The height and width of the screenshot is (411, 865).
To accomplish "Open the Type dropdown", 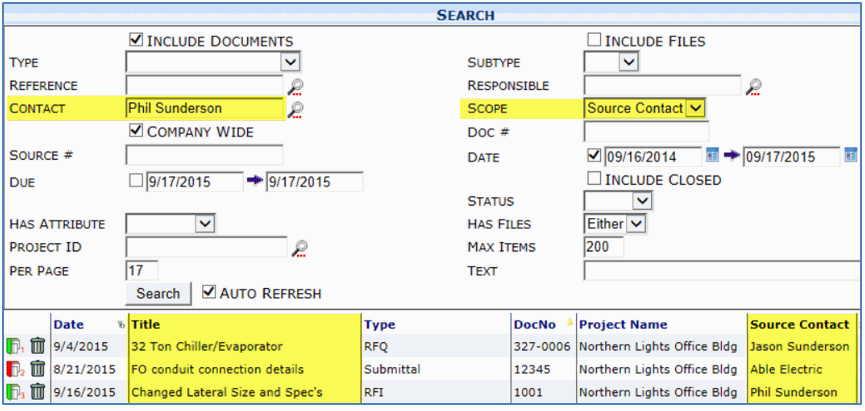I will (213, 62).
